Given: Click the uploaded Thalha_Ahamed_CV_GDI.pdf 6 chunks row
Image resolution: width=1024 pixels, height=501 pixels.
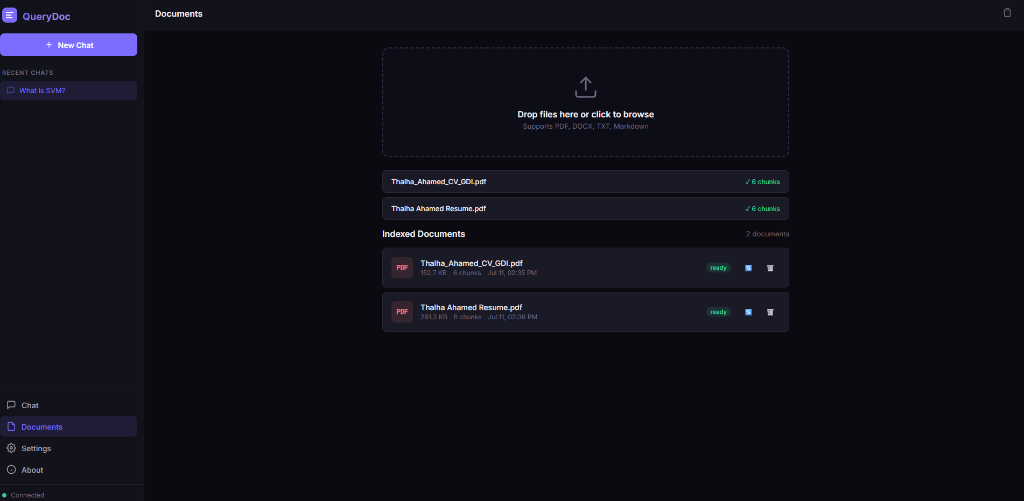Looking at the screenshot, I should point(585,182).
